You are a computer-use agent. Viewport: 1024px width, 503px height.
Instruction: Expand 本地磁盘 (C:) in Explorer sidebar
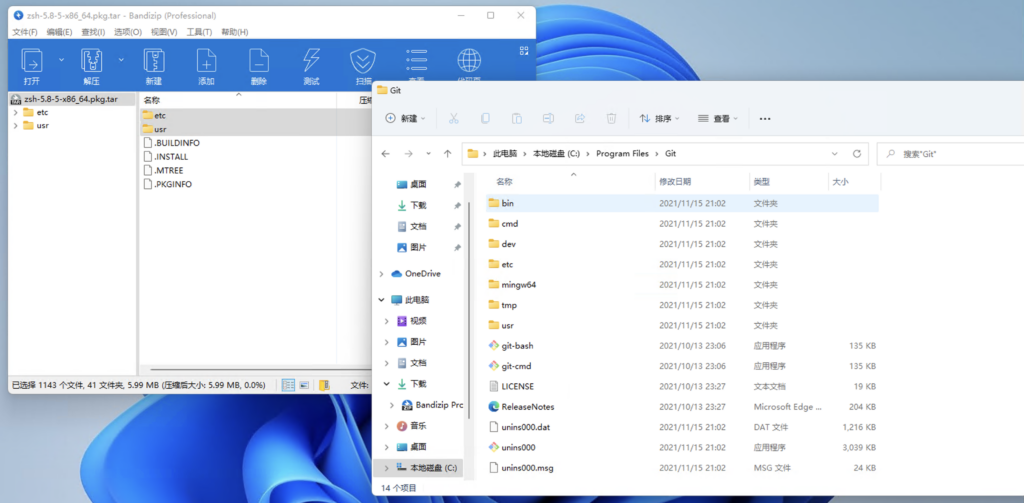[387, 468]
